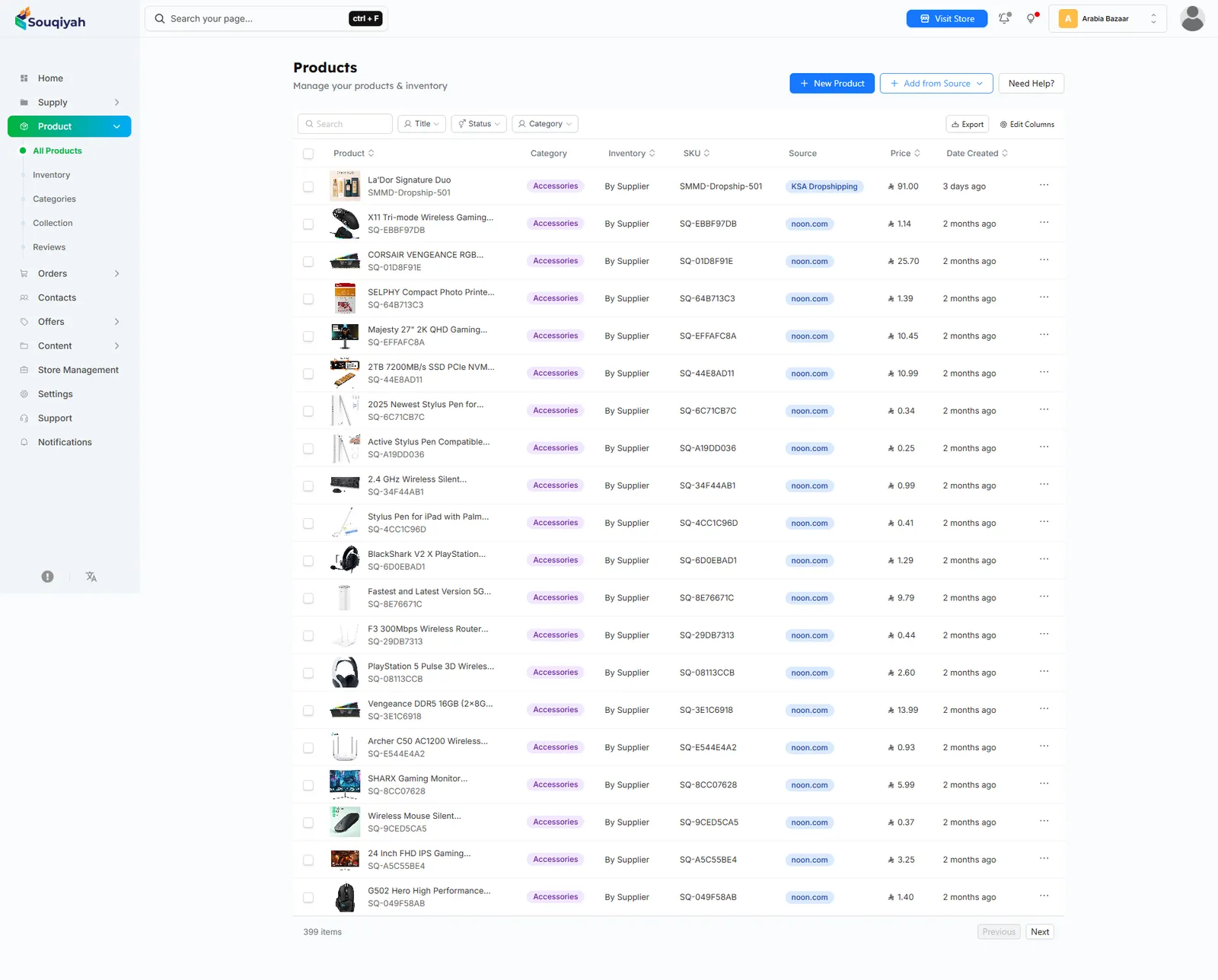The image size is (1218, 980).
Task: Click the Souqiyah logo
Action: click(50, 19)
